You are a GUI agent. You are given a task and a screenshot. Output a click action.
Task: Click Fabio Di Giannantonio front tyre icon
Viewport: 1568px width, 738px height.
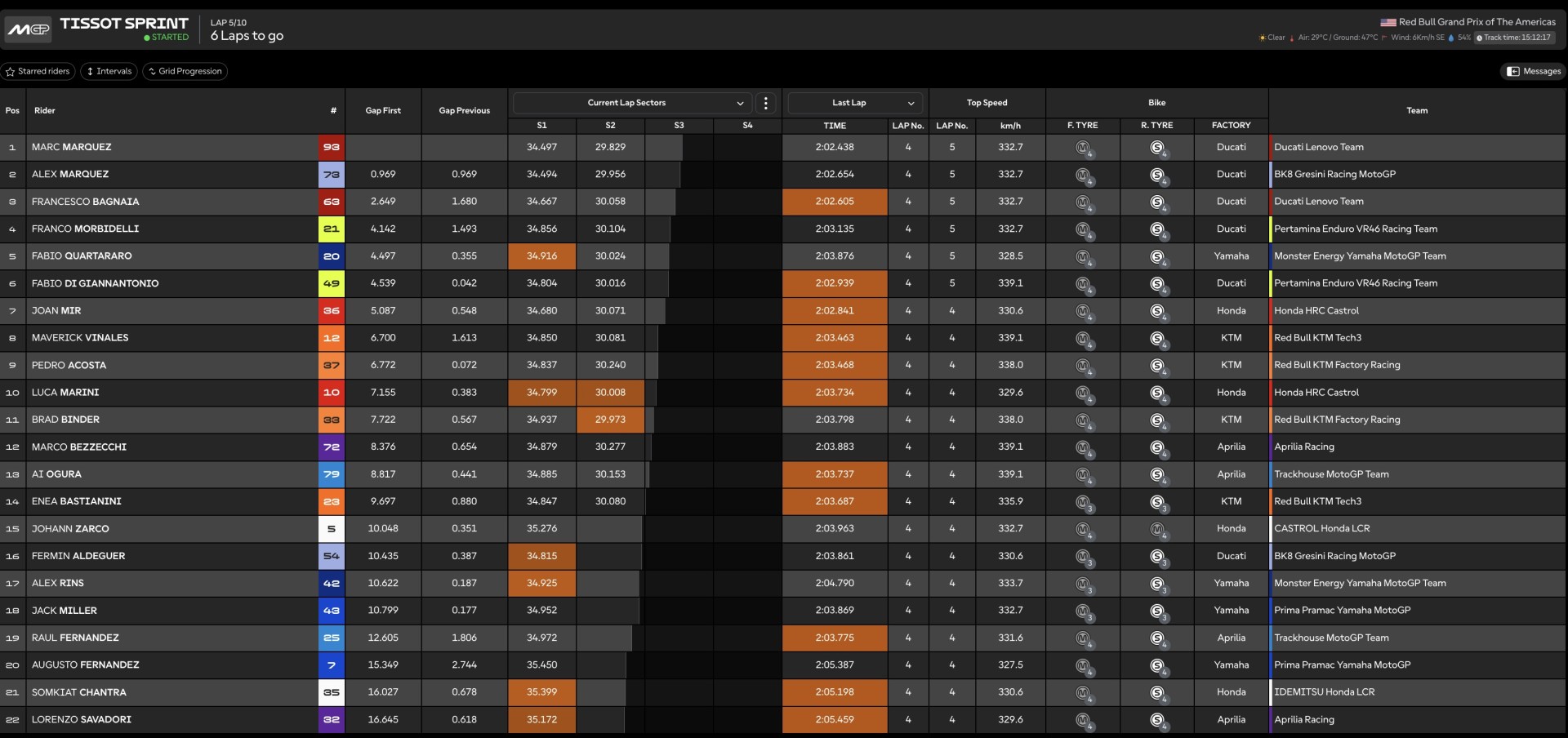pos(1084,285)
